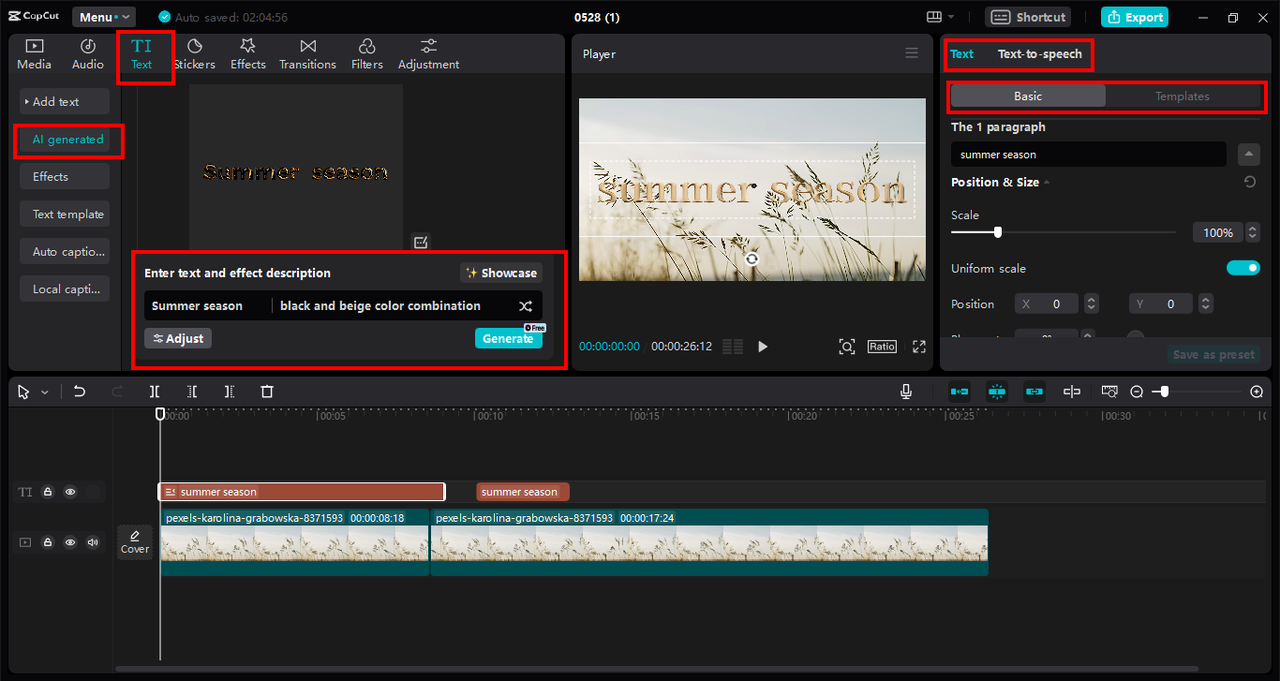Image resolution: width=1280 pixels, height=681 pixels.
Task: Generate the AI text effect
Action: pos(508,339)
